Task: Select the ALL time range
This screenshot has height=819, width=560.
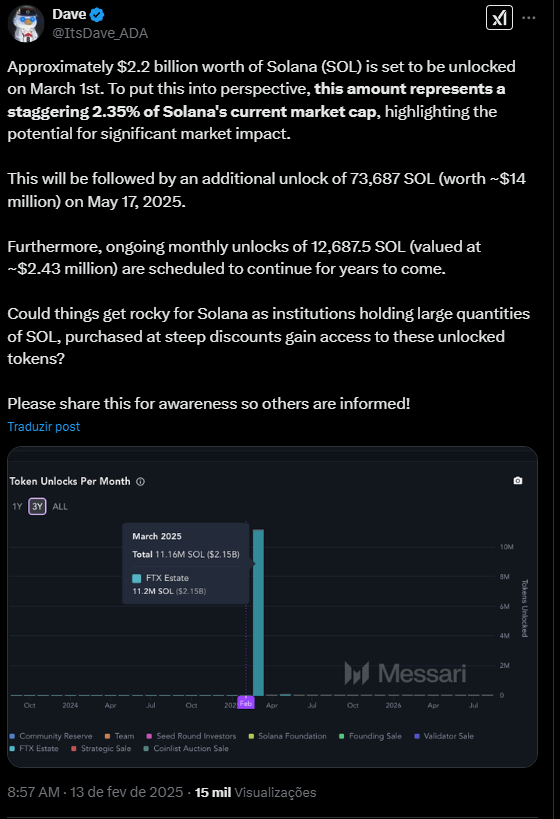Action: (x=60, y=507)
